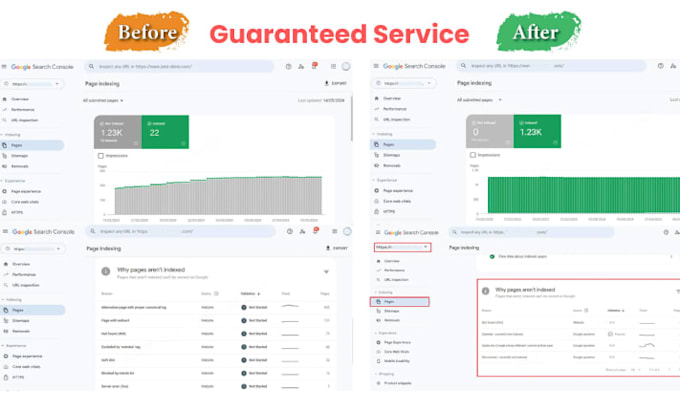Click Source column info icon in Before table window
The height and width of the screenshot is (411, 680).
(216, 294)
